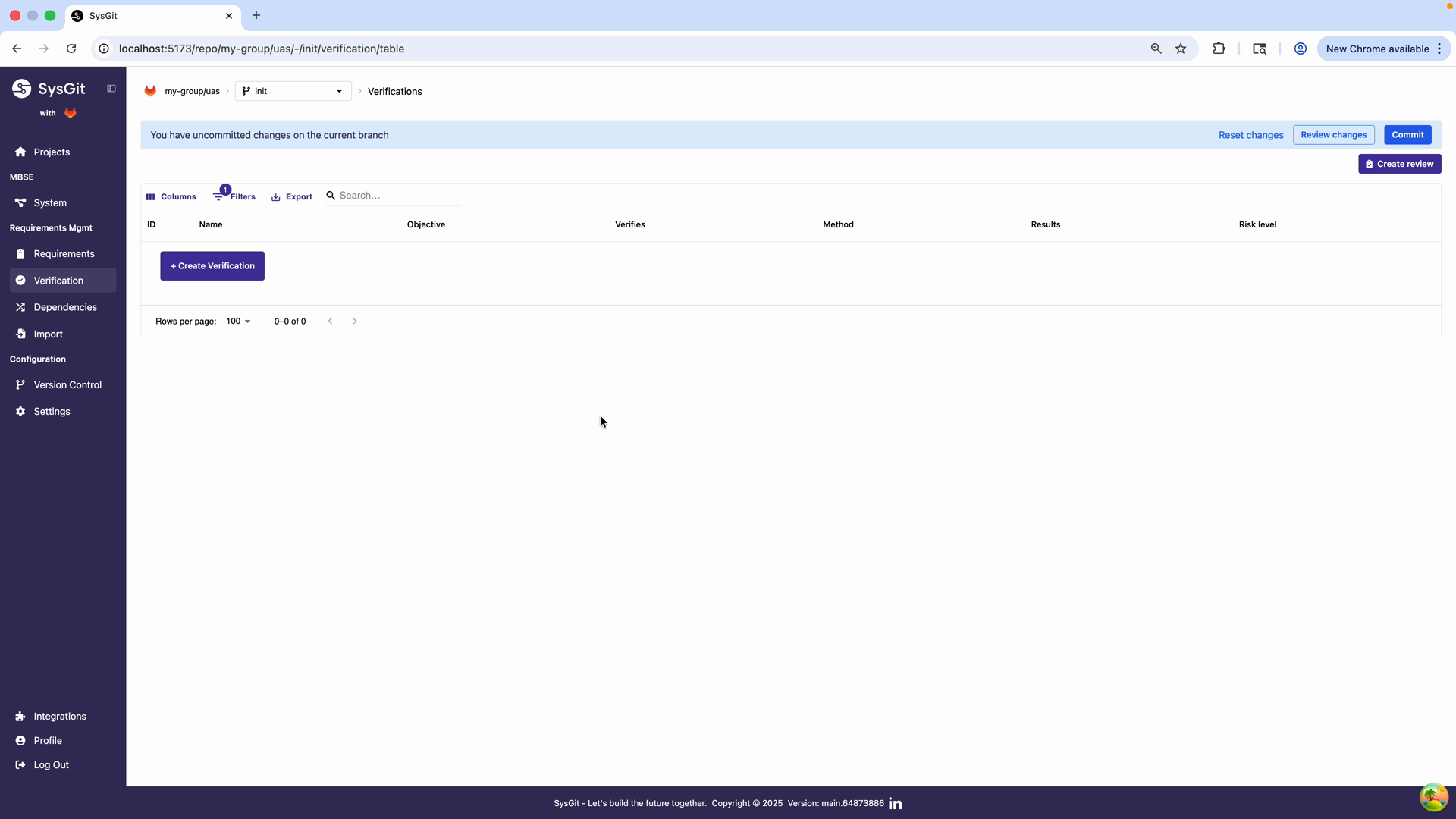This screenshot has width=1456, height=819.
Task: Open the Filters panel
Action: (234, 196)
